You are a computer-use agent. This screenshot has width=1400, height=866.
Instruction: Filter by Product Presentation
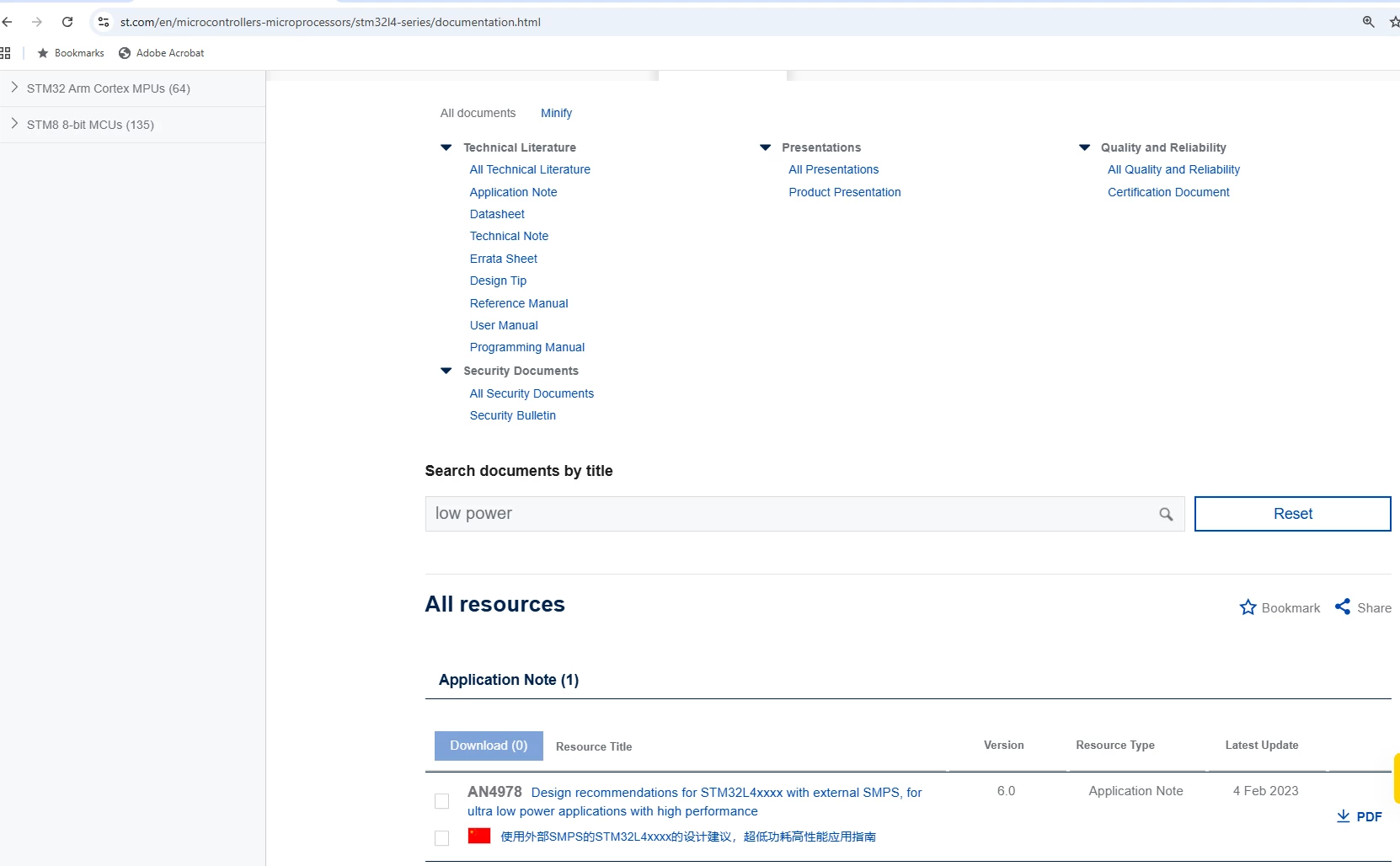pyautogui.click(x=844, y=192)
